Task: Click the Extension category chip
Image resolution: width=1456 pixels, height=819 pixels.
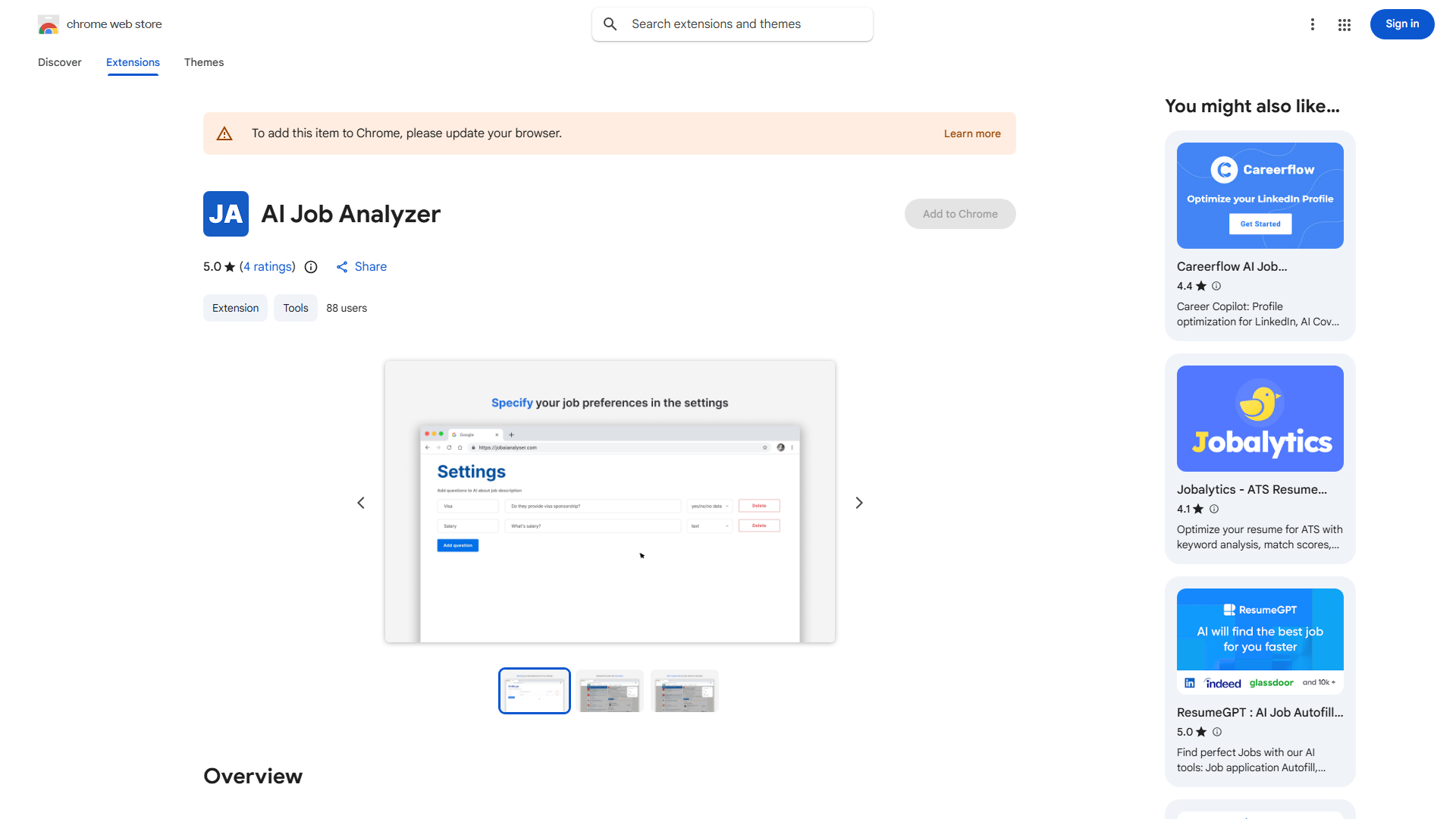Action: 235,308
